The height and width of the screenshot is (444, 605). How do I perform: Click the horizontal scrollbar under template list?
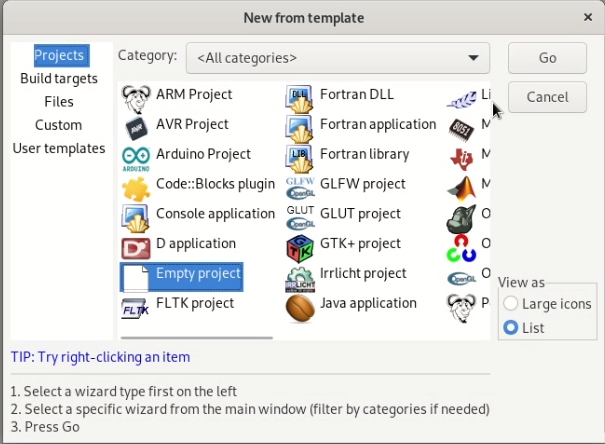tap(197, 338)
